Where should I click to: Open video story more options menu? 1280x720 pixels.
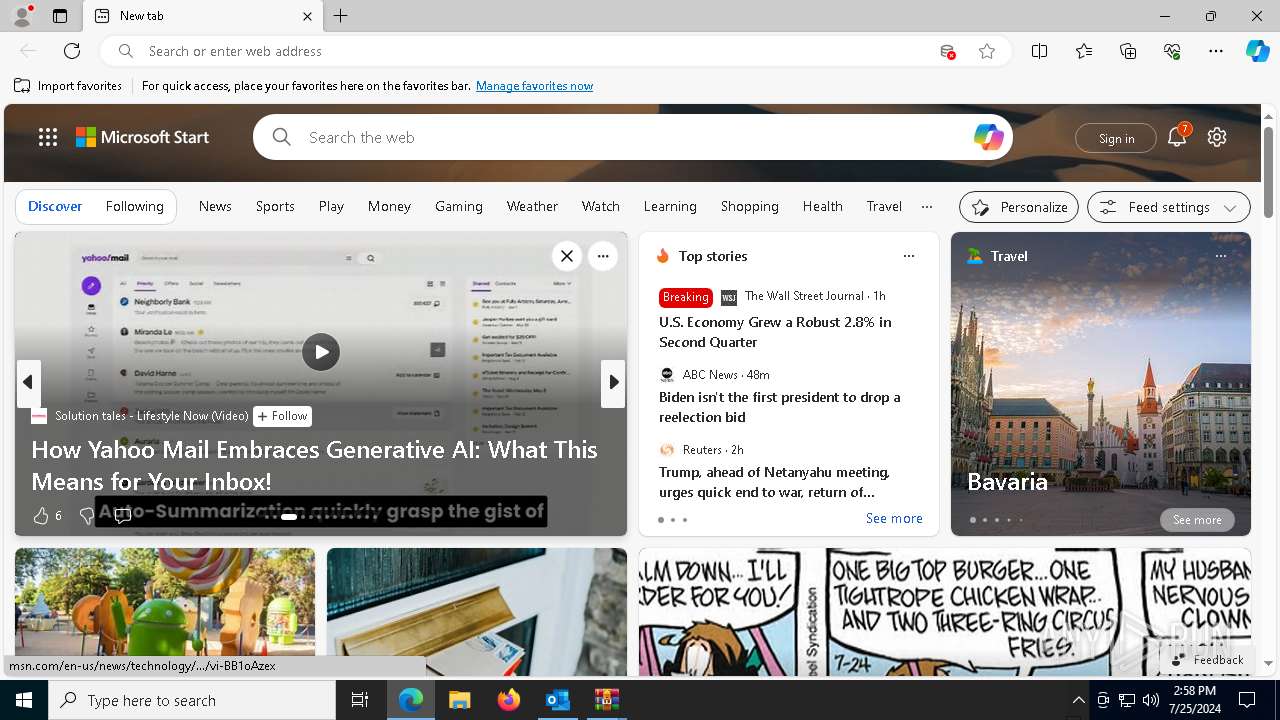click(x=603, y=256)
